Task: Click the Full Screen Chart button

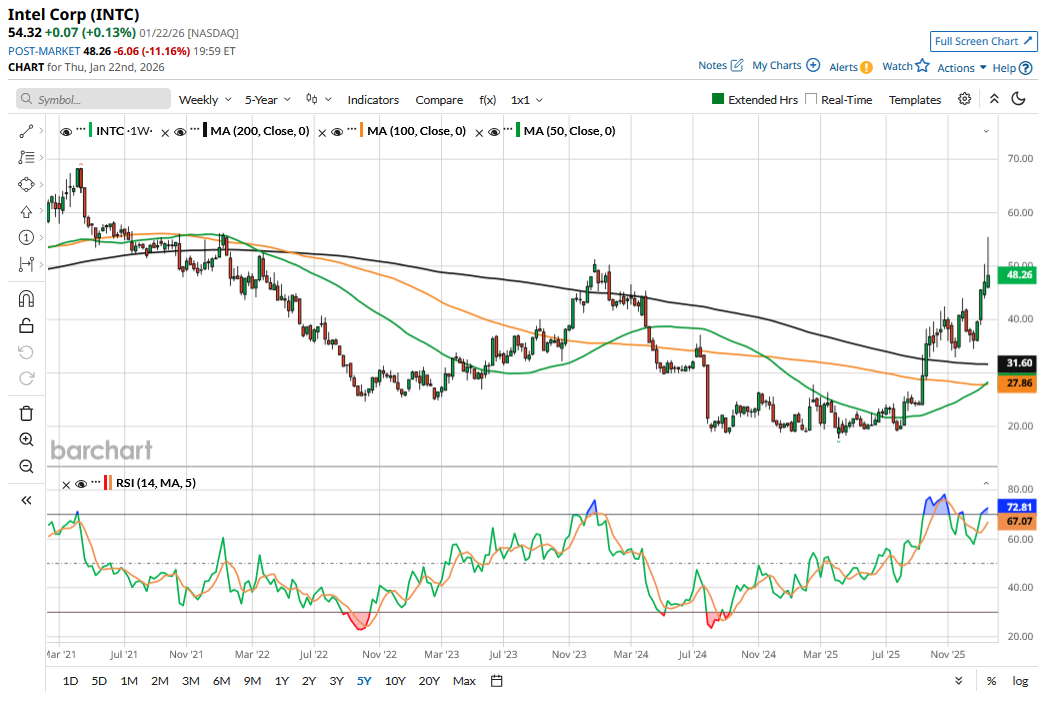Action: pos(983,41)
